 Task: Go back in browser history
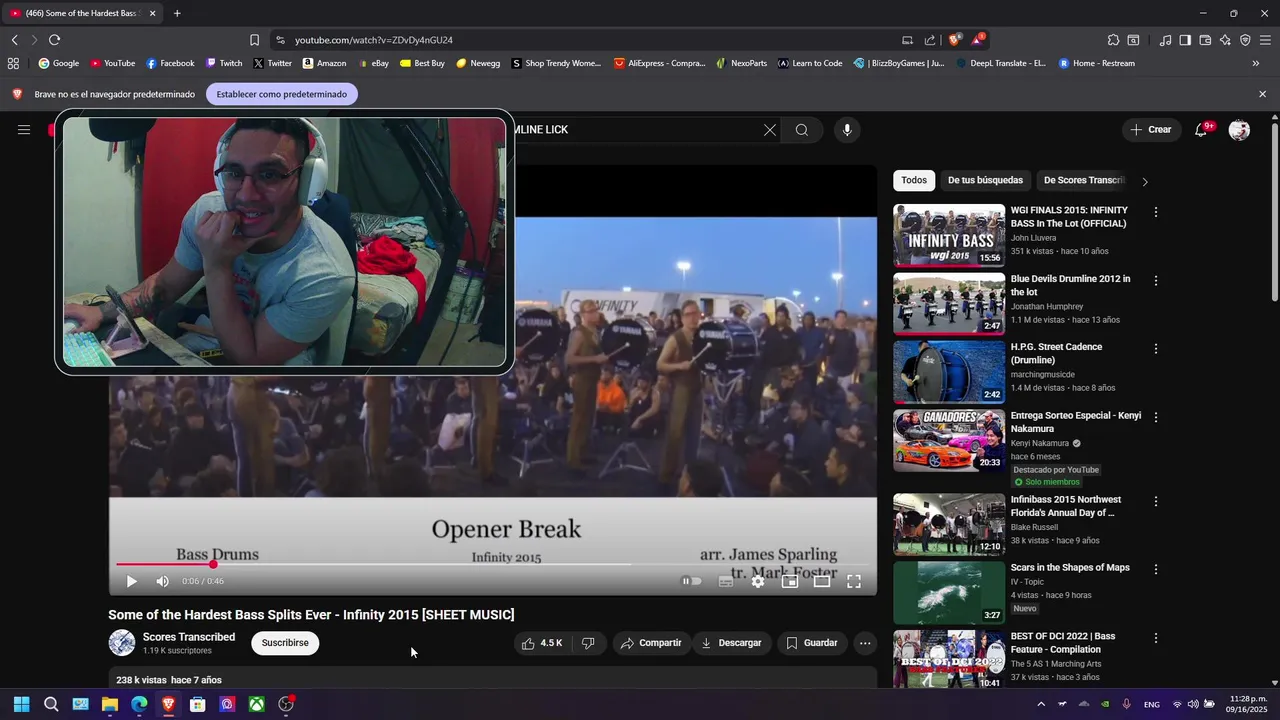click(x=14, y=40)
